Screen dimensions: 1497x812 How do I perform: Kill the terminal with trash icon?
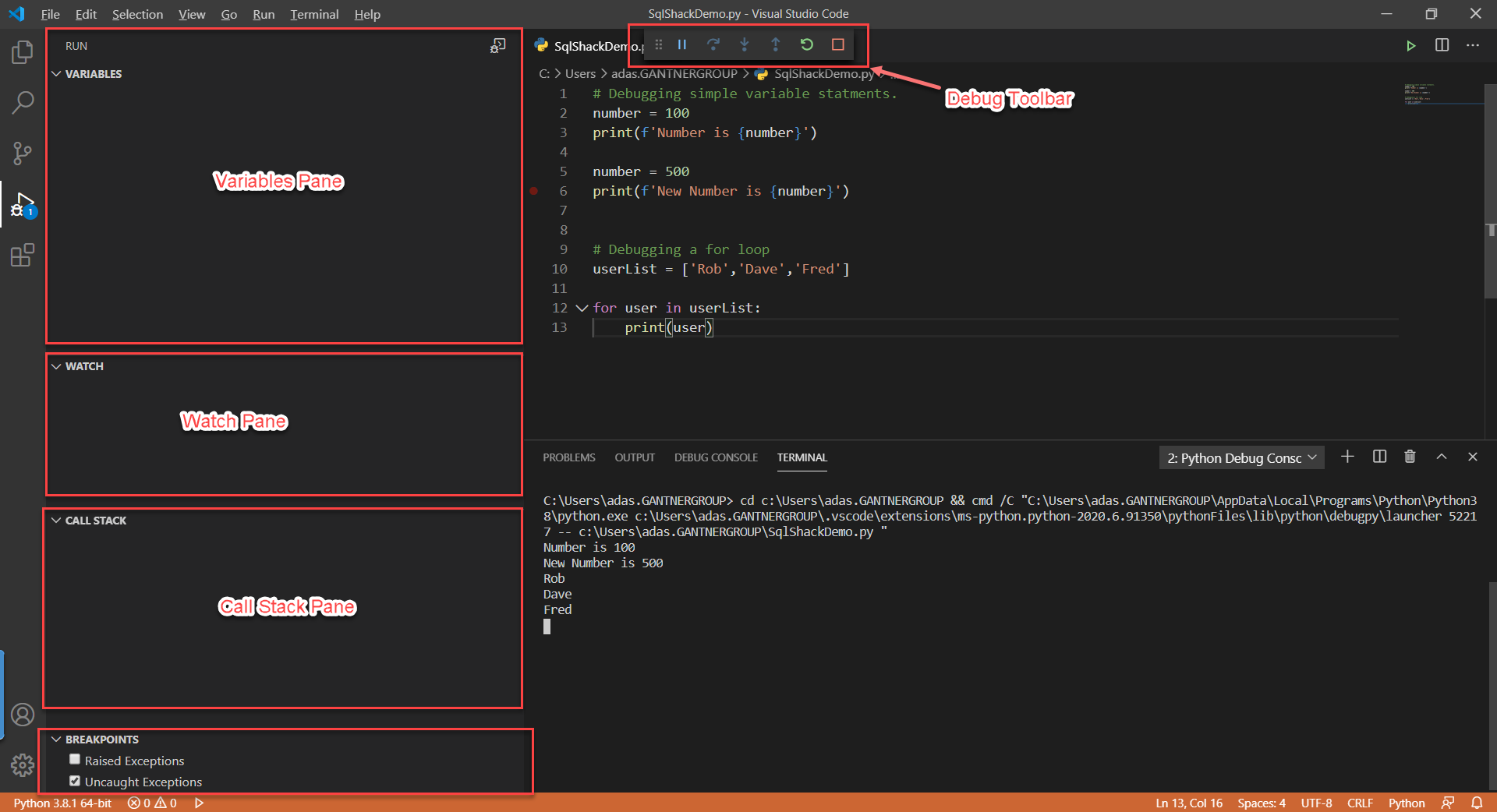[1410, 457]
